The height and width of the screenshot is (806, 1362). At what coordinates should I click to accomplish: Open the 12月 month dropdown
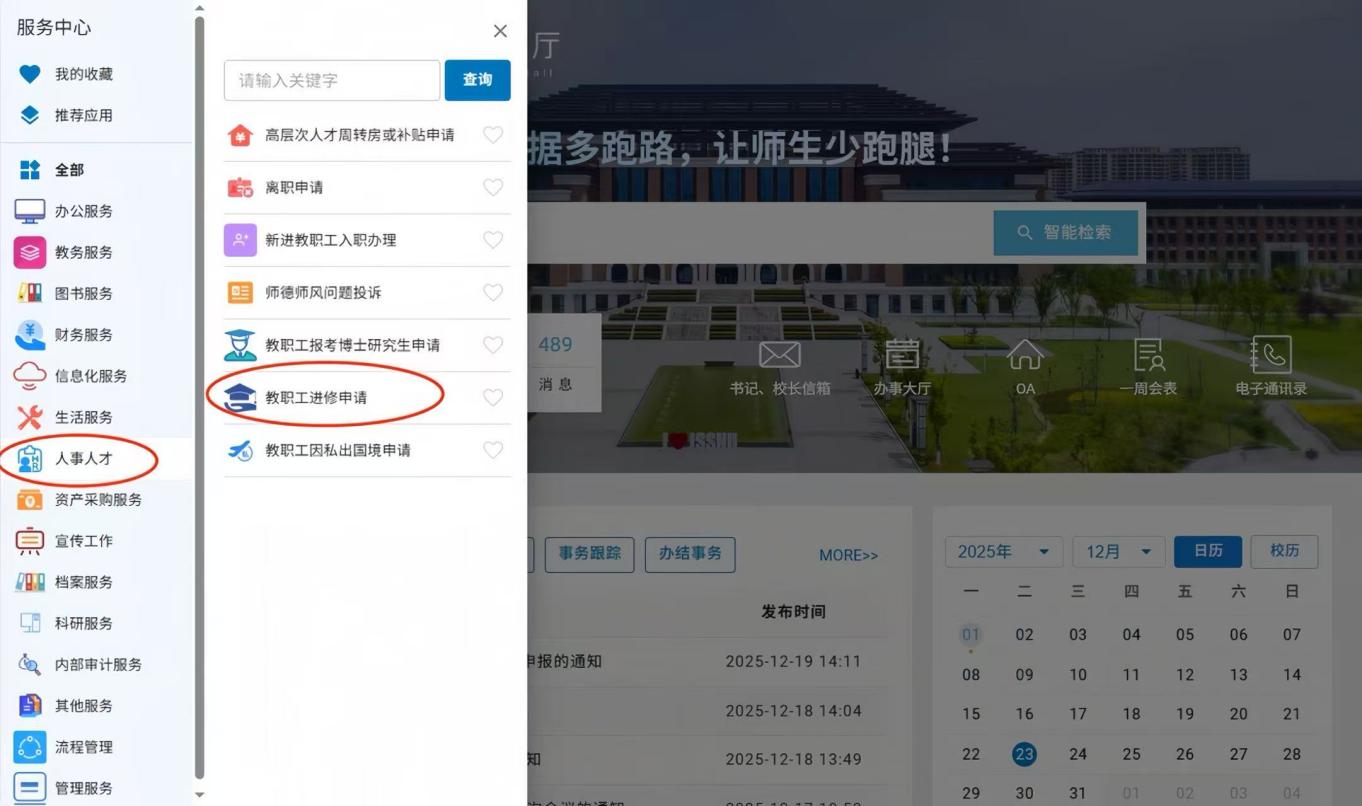click(1118, 552)
